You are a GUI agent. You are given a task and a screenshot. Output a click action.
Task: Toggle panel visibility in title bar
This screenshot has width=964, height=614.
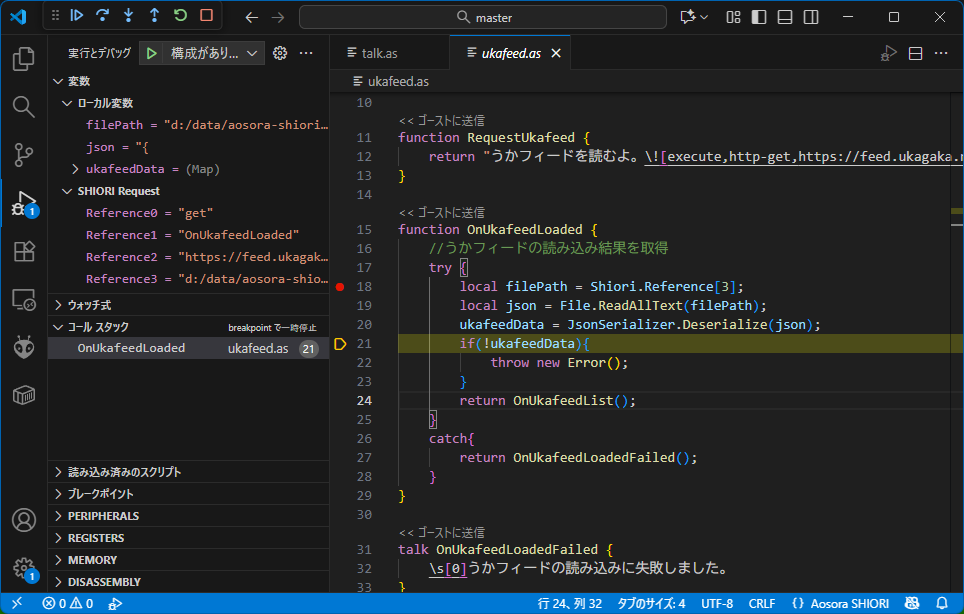785,17
